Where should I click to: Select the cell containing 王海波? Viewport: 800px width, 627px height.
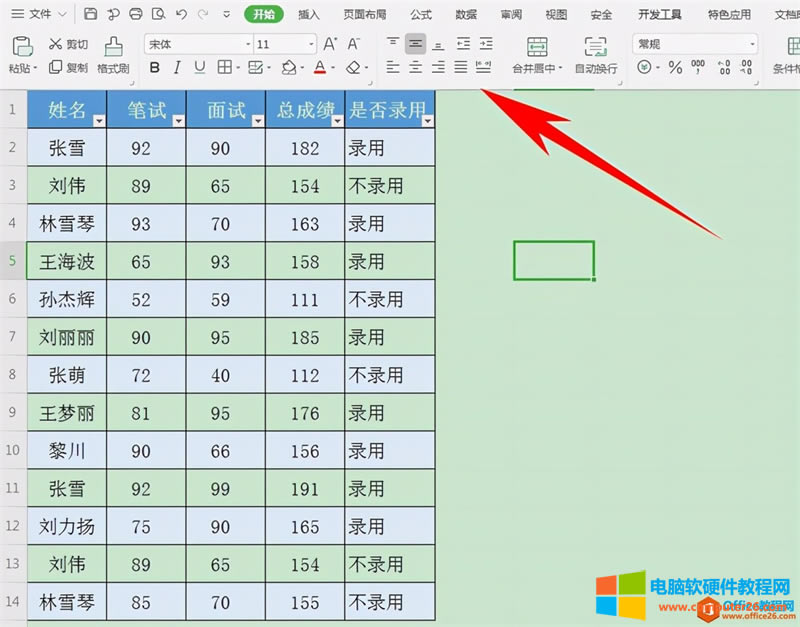(66, 261)
